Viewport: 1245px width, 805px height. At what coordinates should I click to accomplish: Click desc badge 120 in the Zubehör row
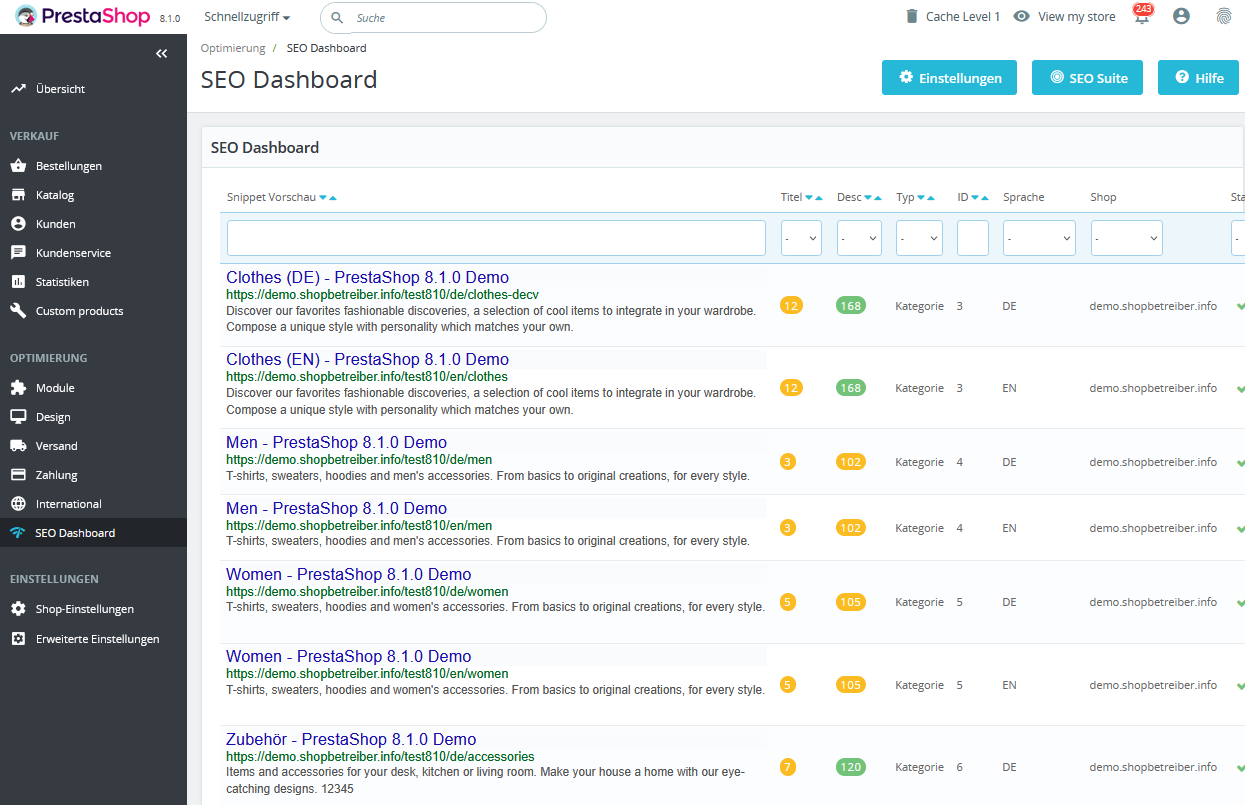point(851,767)
